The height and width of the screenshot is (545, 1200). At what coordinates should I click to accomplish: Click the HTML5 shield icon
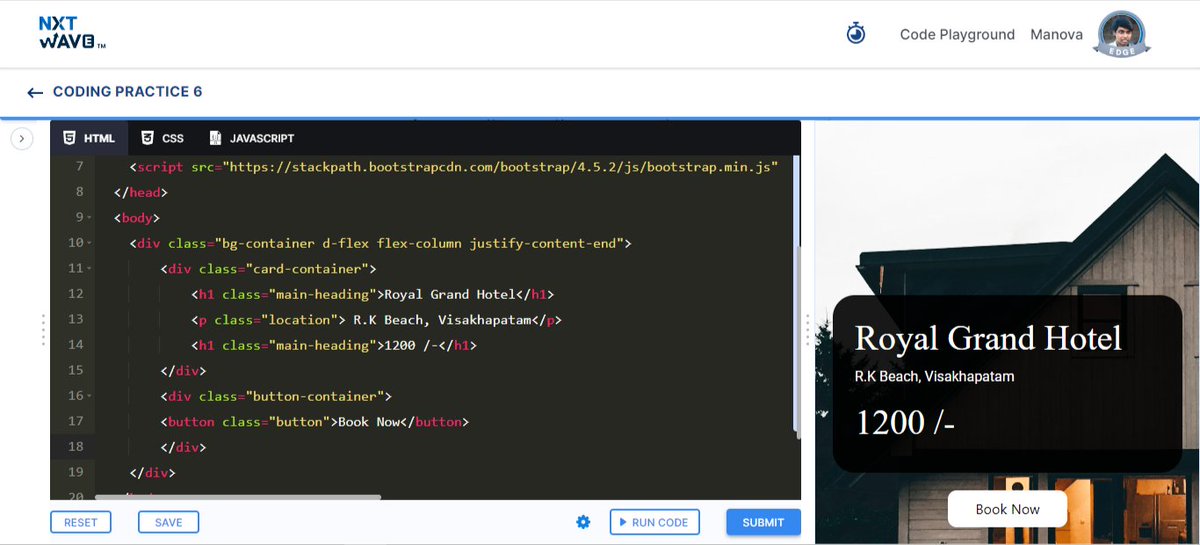(x=69, y=138)
